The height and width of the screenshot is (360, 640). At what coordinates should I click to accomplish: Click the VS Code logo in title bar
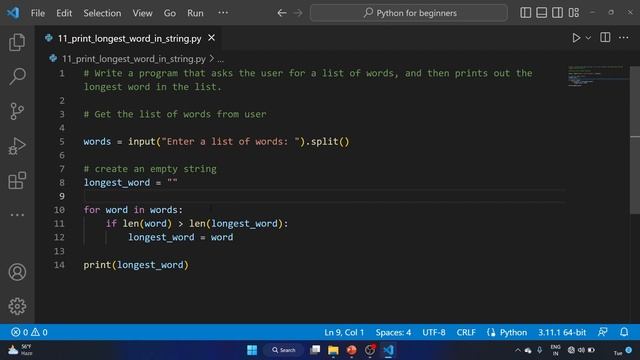(x=13, y=13)
